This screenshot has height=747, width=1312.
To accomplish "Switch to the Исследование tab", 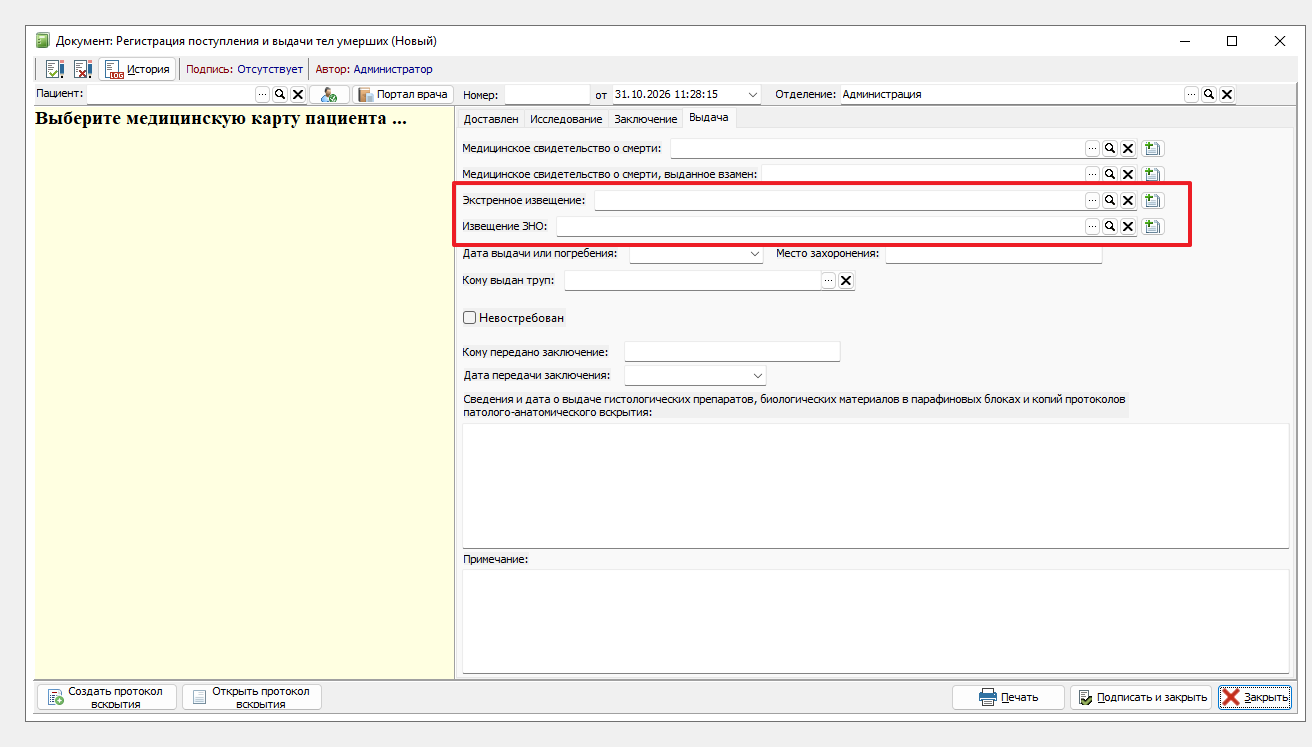I will [x=566, y=119].
